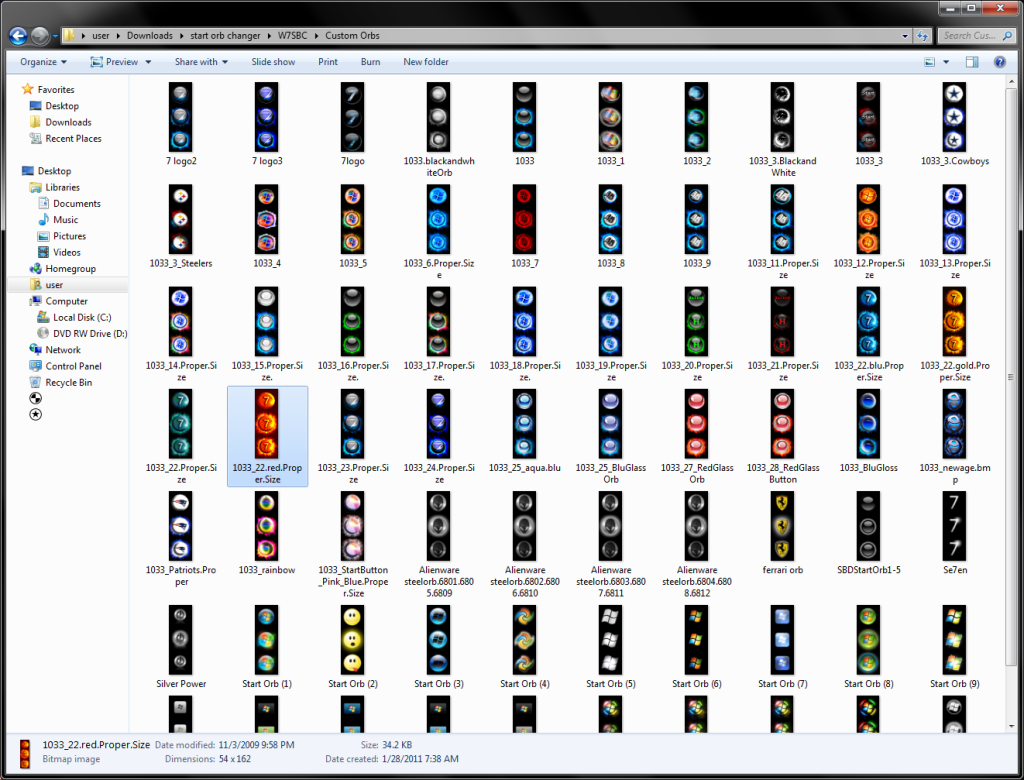Open DVD RW Drive (D:)
This screenshot has width=1024, height=780.
click(x=82, y=334)
